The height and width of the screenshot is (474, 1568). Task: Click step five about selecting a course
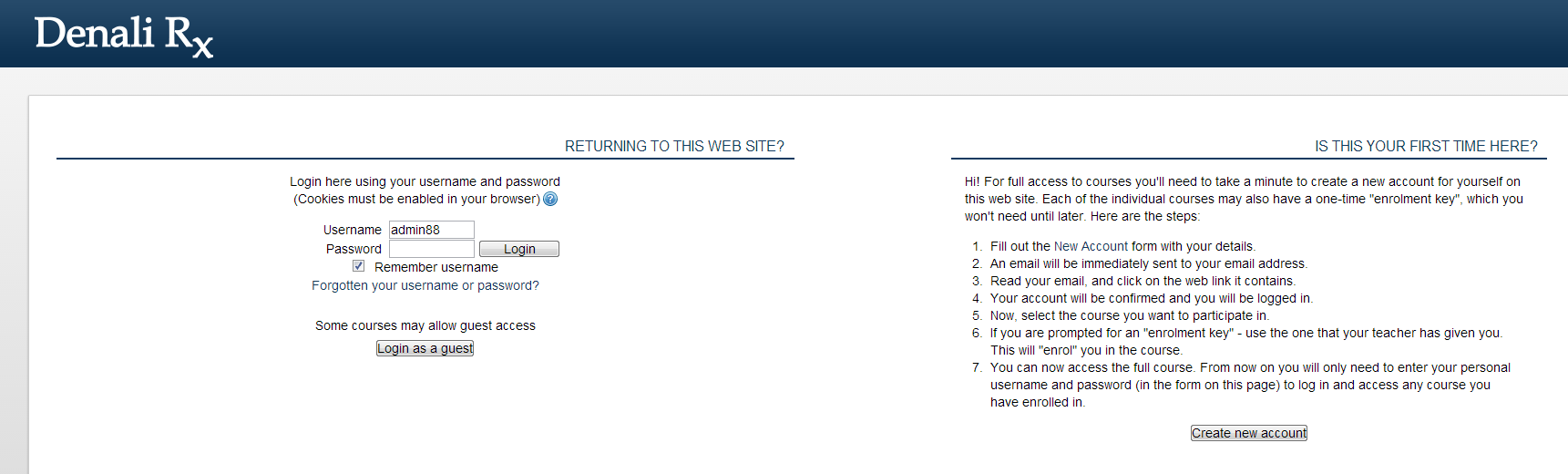point(1129,315)
